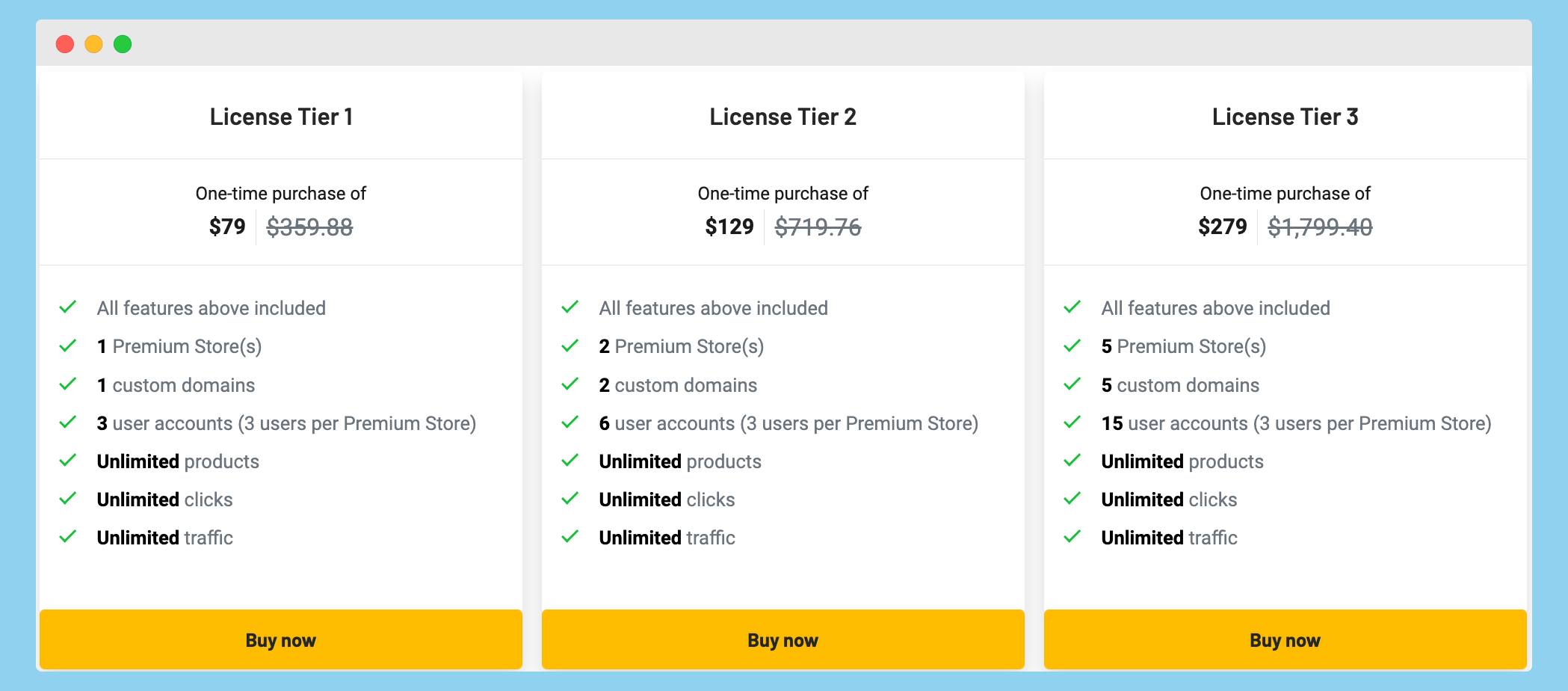Click Buy now for License Tier 2
1568x691 pixels.
click(x=783, y=640)
